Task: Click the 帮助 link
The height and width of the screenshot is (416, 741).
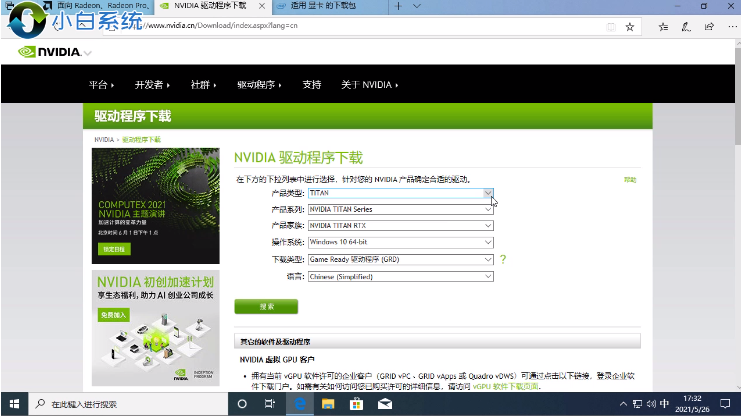Action: pos(630,180)
